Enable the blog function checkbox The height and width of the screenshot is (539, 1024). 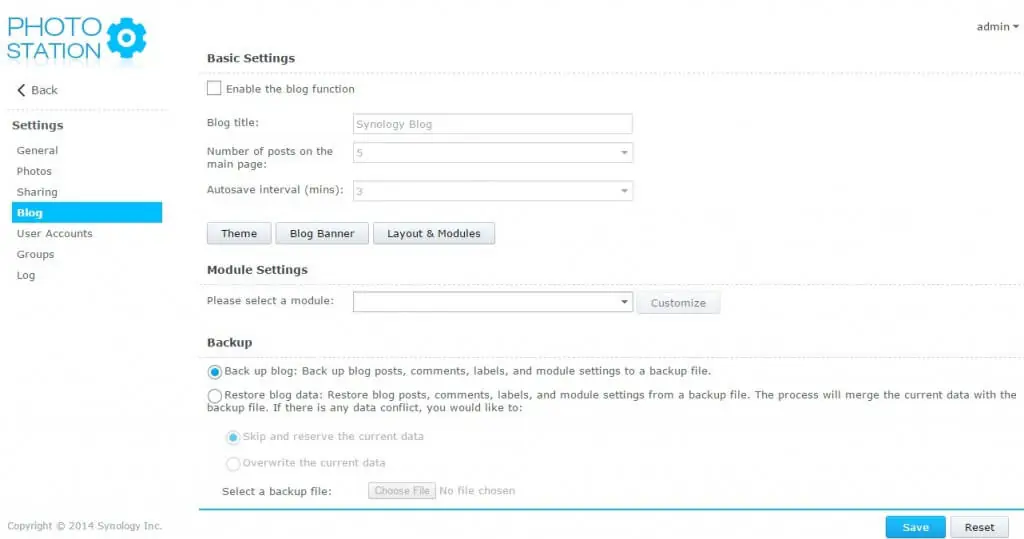pyautogui.click(x=214, y=89)
